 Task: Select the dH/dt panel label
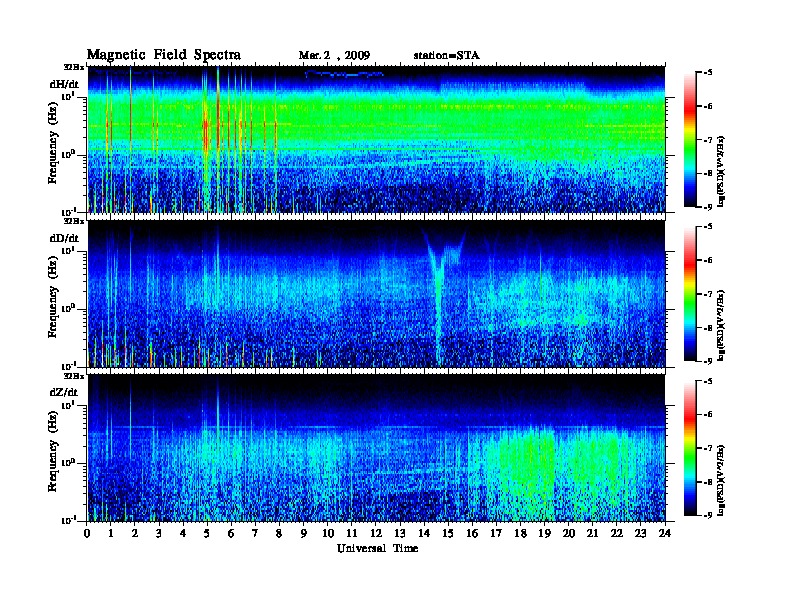point(64,84)
